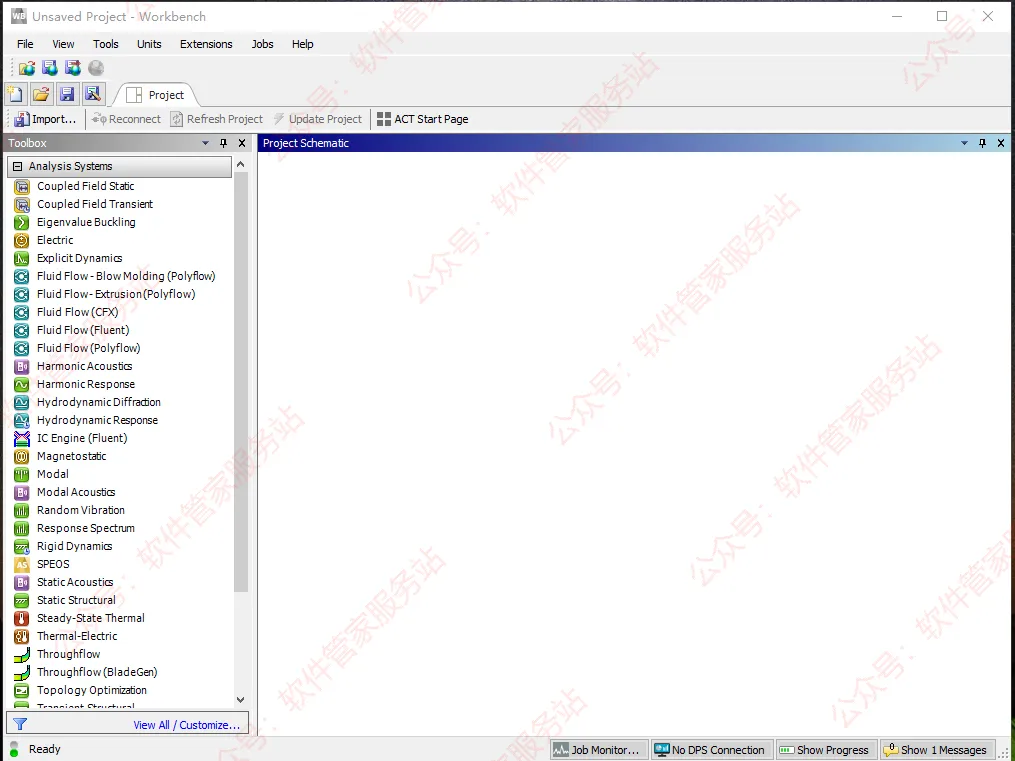The height and width of the screenshot is (761, 1015).
Task: Click the Steady-State Thermal icon
Action: pos(21,619)
